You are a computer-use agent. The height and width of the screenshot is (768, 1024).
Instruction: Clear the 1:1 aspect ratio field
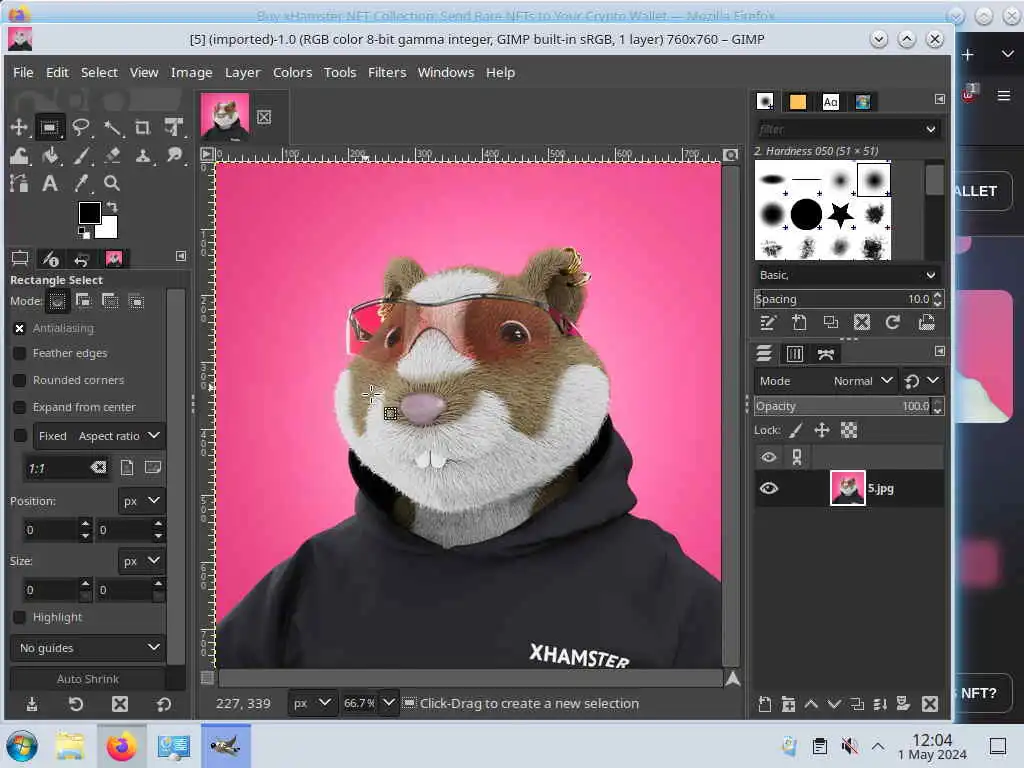click(98, 468)
